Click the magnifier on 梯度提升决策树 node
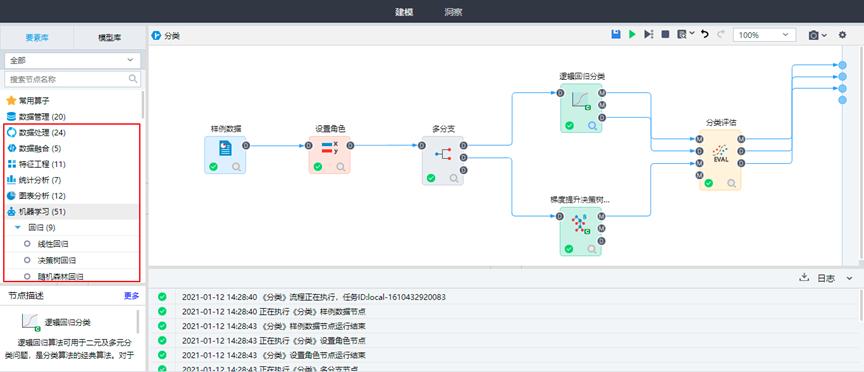This screenshot has height=372, width=864. click(592, 249)
